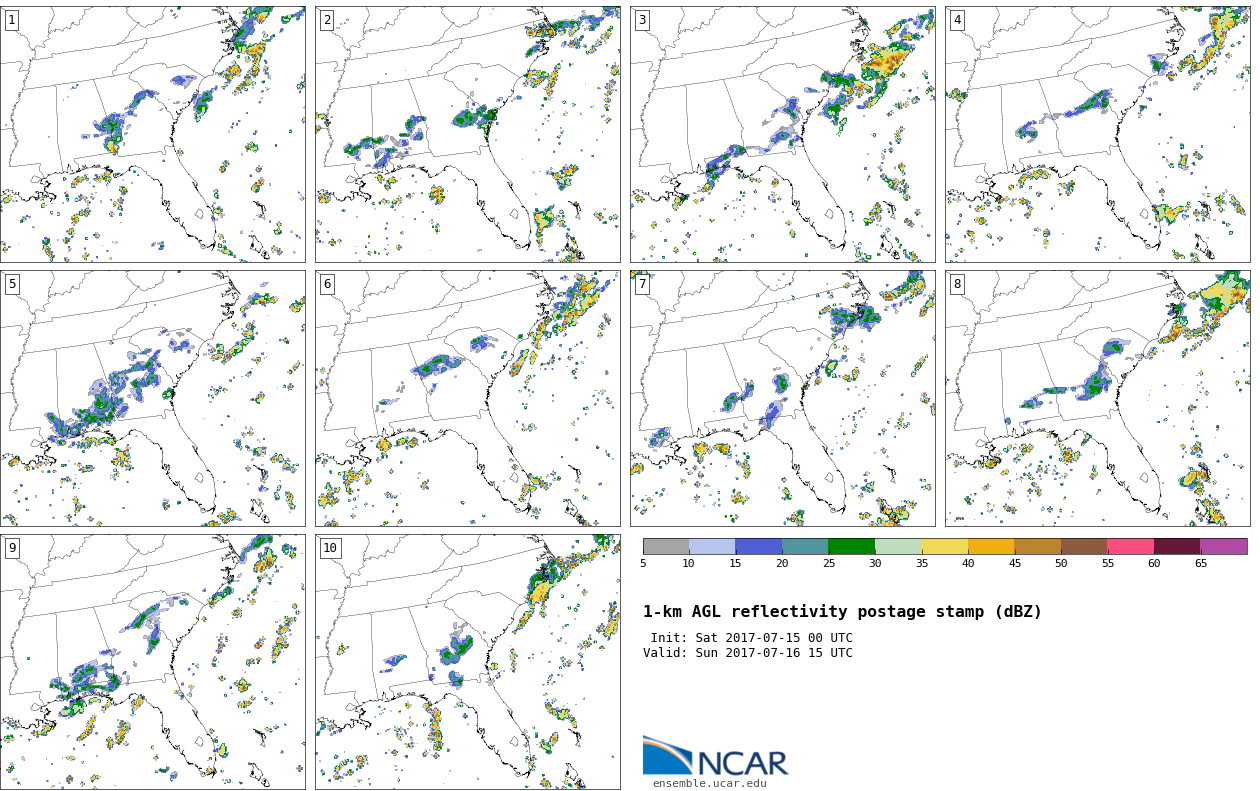Click the 'Init: Sat 2017-07-15 00 UTC' text
Screen dimensions: 1260x791
[752, 638]
